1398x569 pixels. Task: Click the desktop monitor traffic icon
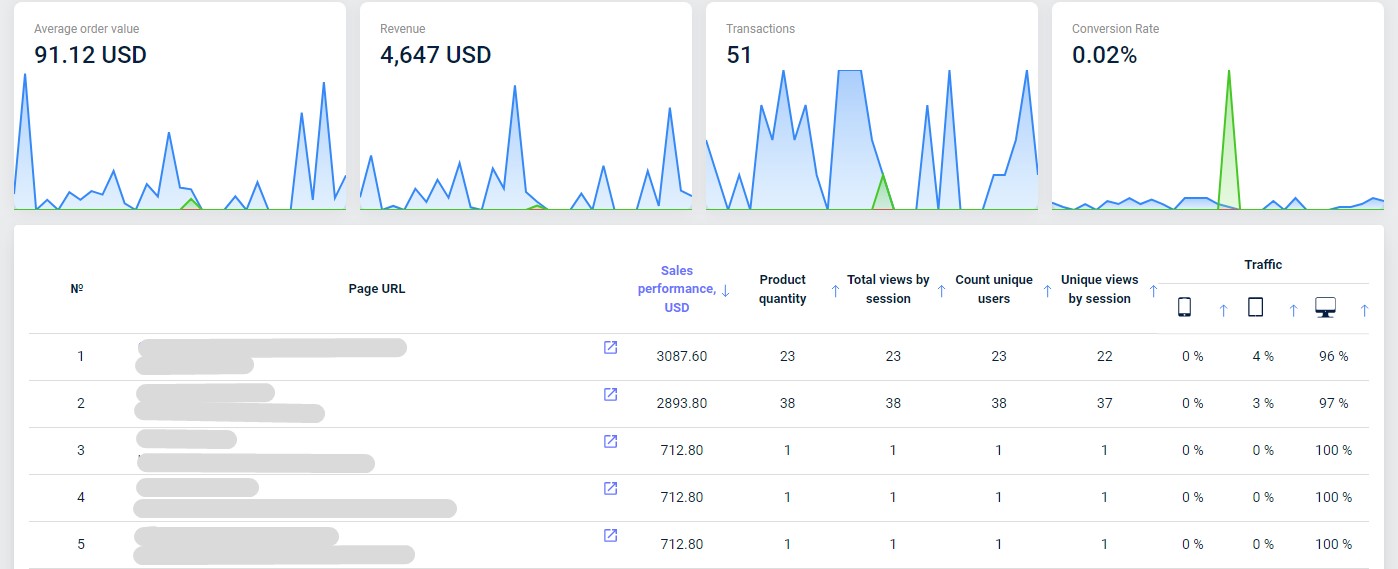point(1326,307)
